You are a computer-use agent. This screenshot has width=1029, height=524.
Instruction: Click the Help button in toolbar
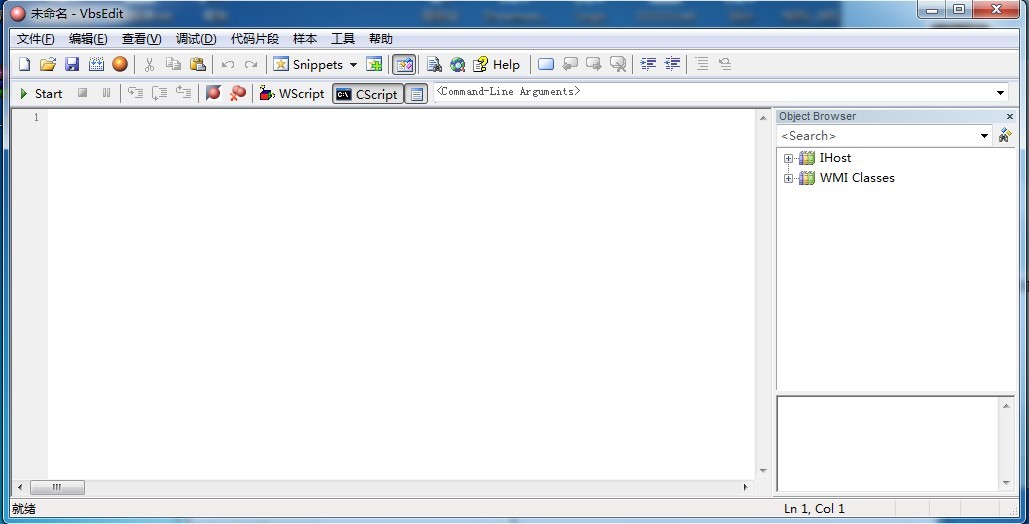pos(497,64)
